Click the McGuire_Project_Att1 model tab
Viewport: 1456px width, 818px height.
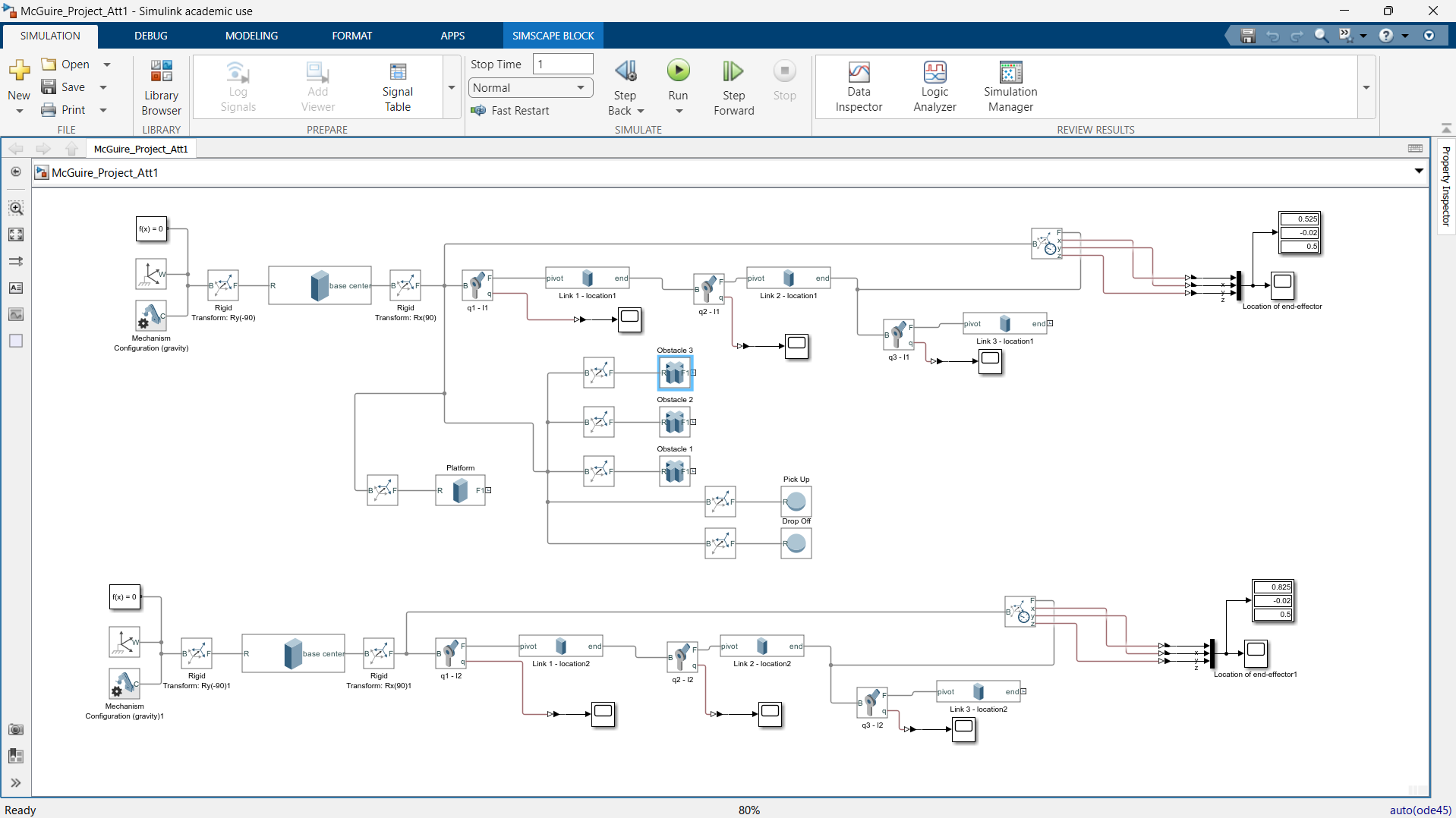(x=140, y=149)
